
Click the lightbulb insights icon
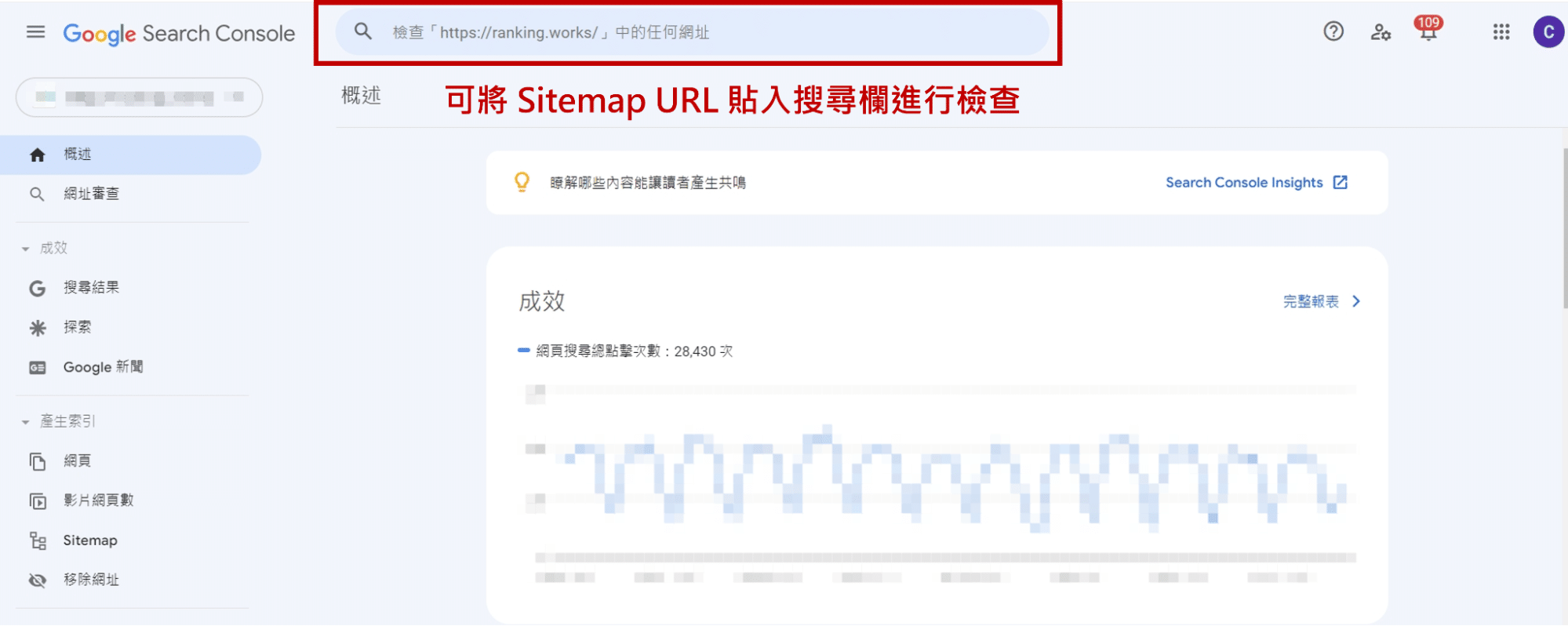pos(522,183)
